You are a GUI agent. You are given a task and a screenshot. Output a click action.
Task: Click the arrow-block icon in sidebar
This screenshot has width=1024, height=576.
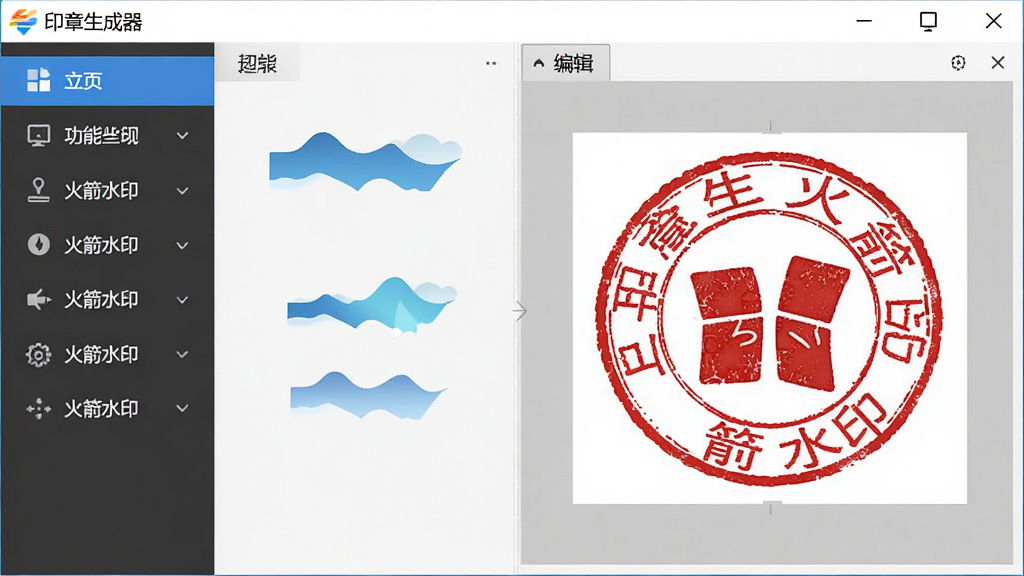pyautogui.click(x=39, y=299)
